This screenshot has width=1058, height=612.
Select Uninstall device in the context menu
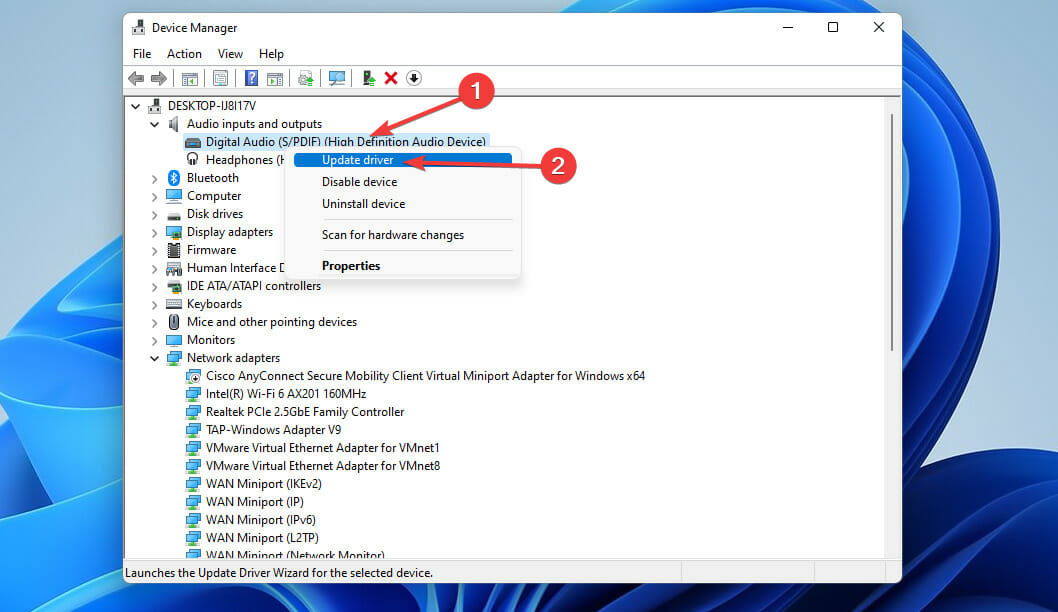pos(403,204)
